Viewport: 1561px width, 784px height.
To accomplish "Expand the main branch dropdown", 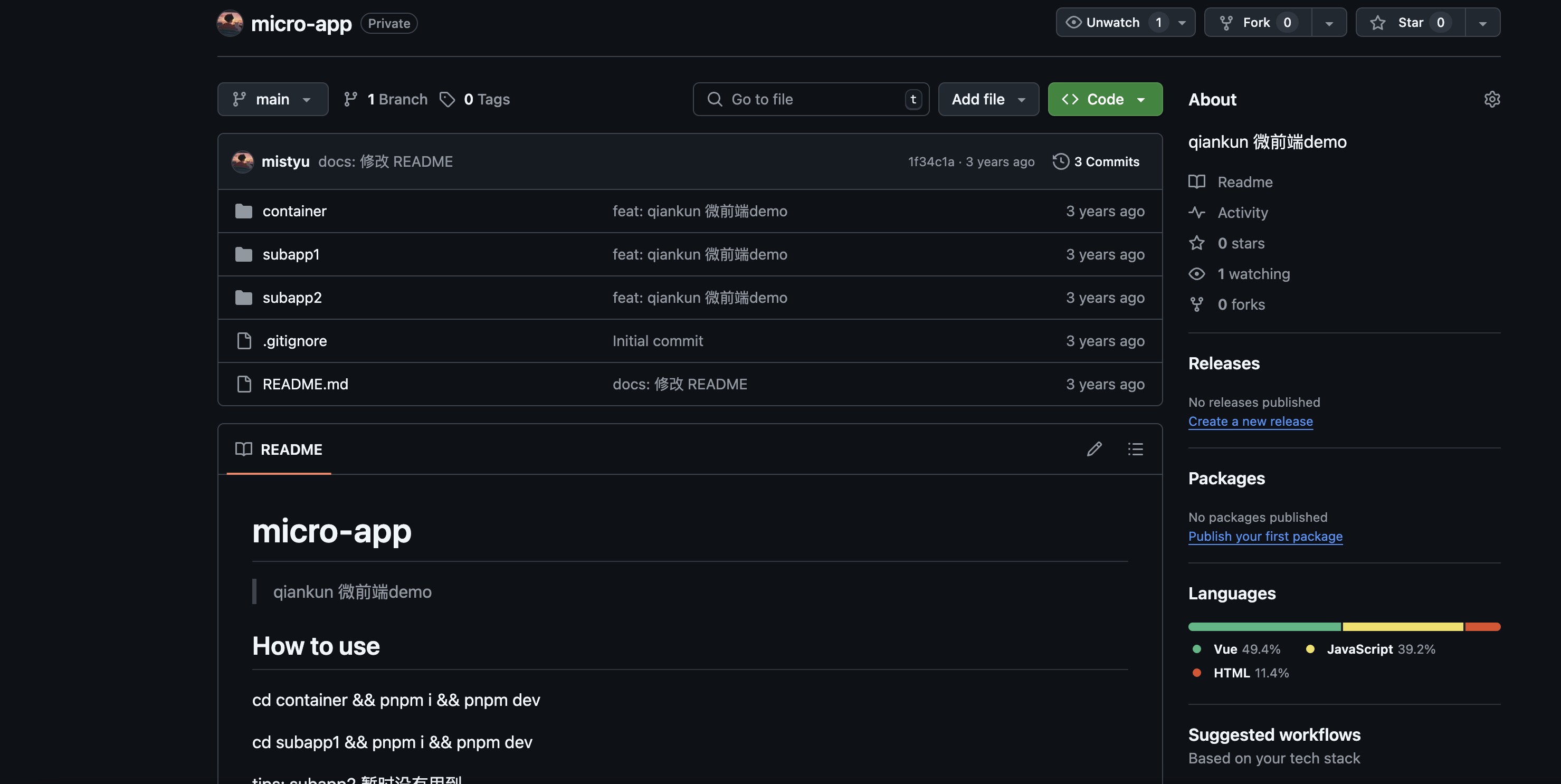I will [273, 99].
